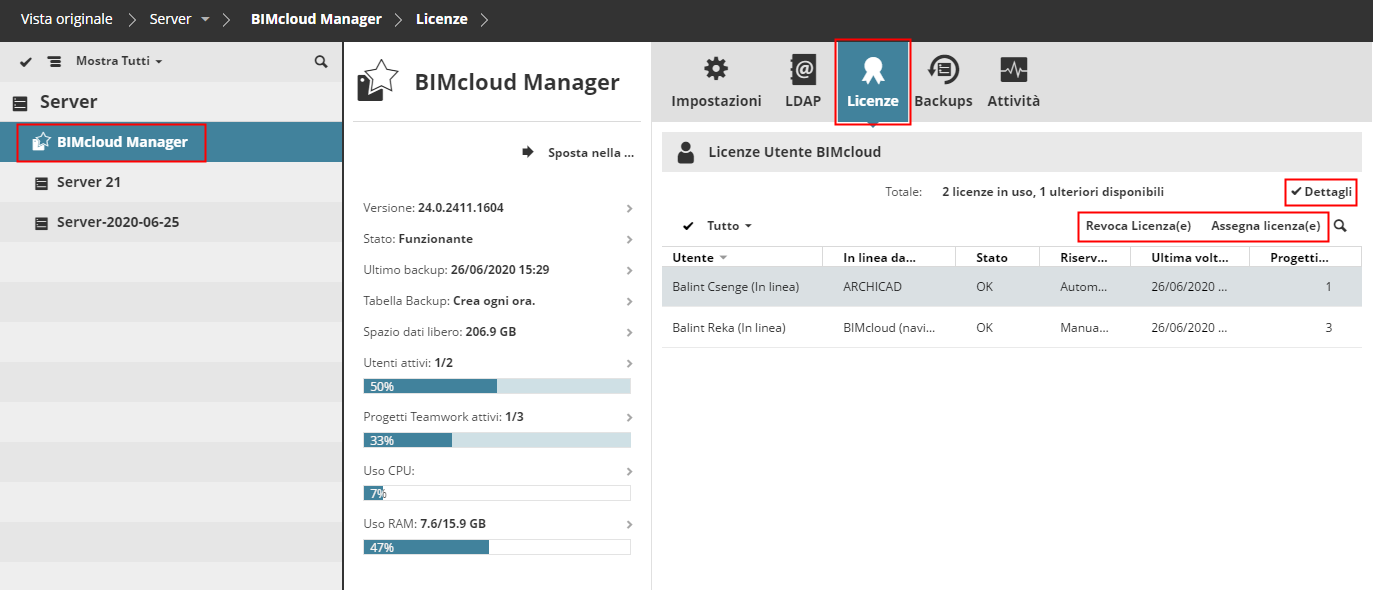Viewport: 1373px width, 590px height.
Task: Select Server 21 in the server tree
Action: click(88, 182)
